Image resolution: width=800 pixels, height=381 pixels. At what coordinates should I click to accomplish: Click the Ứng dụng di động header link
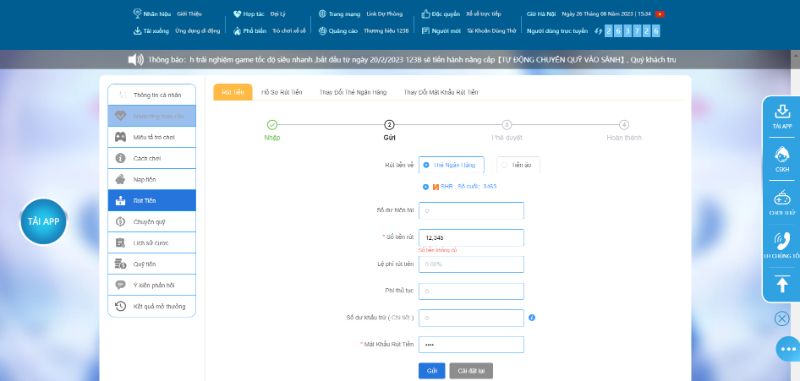point(197,31)
